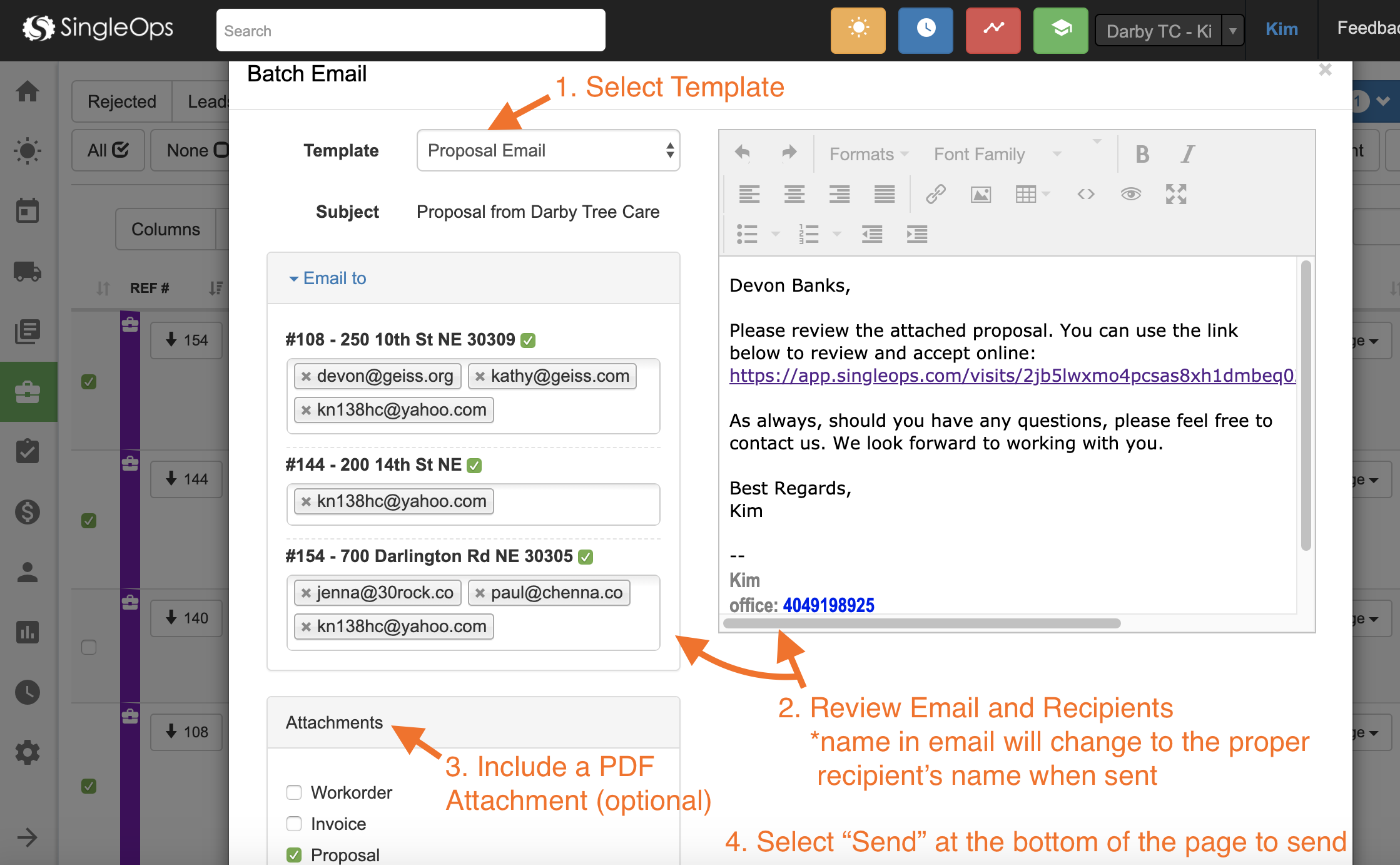Toggle row checkbox for ref 154

click(89, 382)
